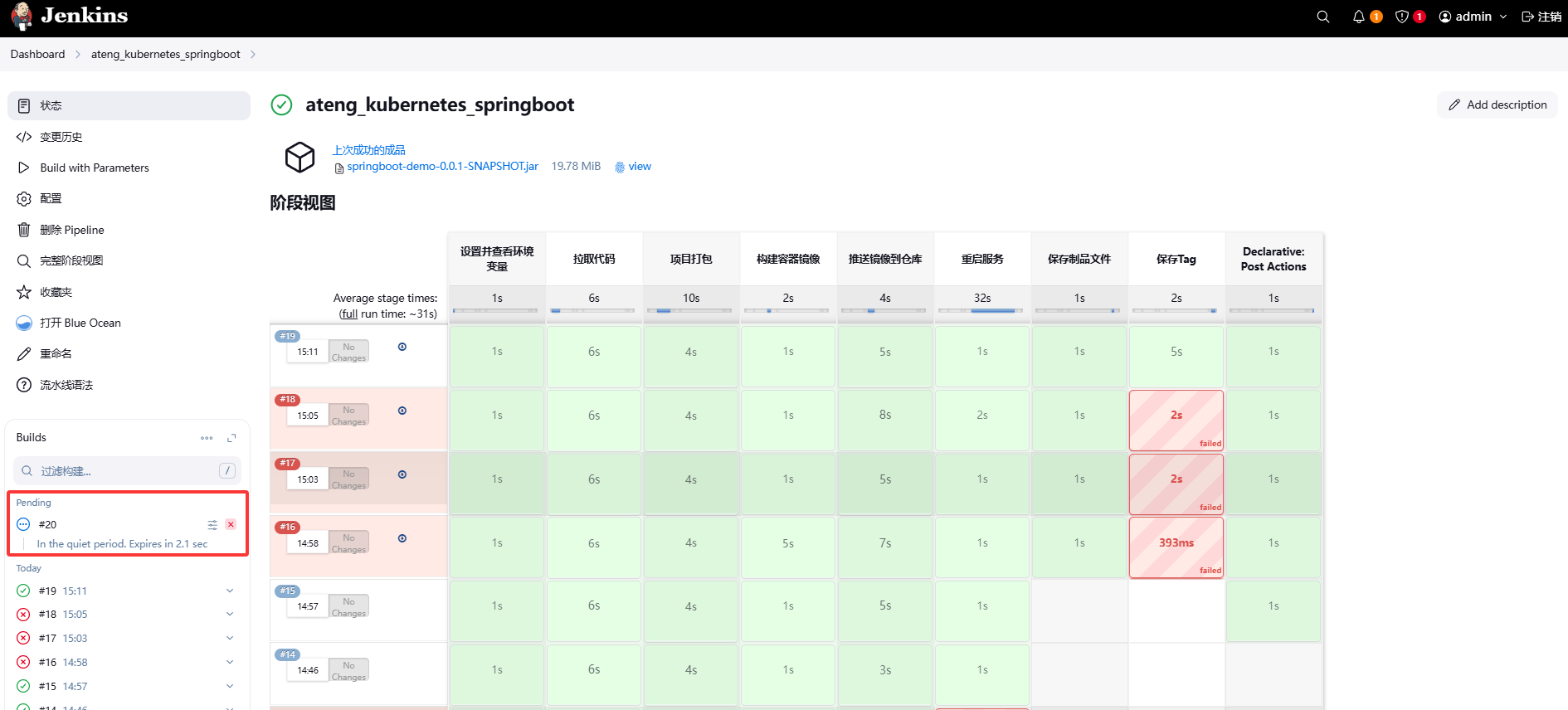
Task: Expand the dropdown for build #17
Action: (230, 638)
